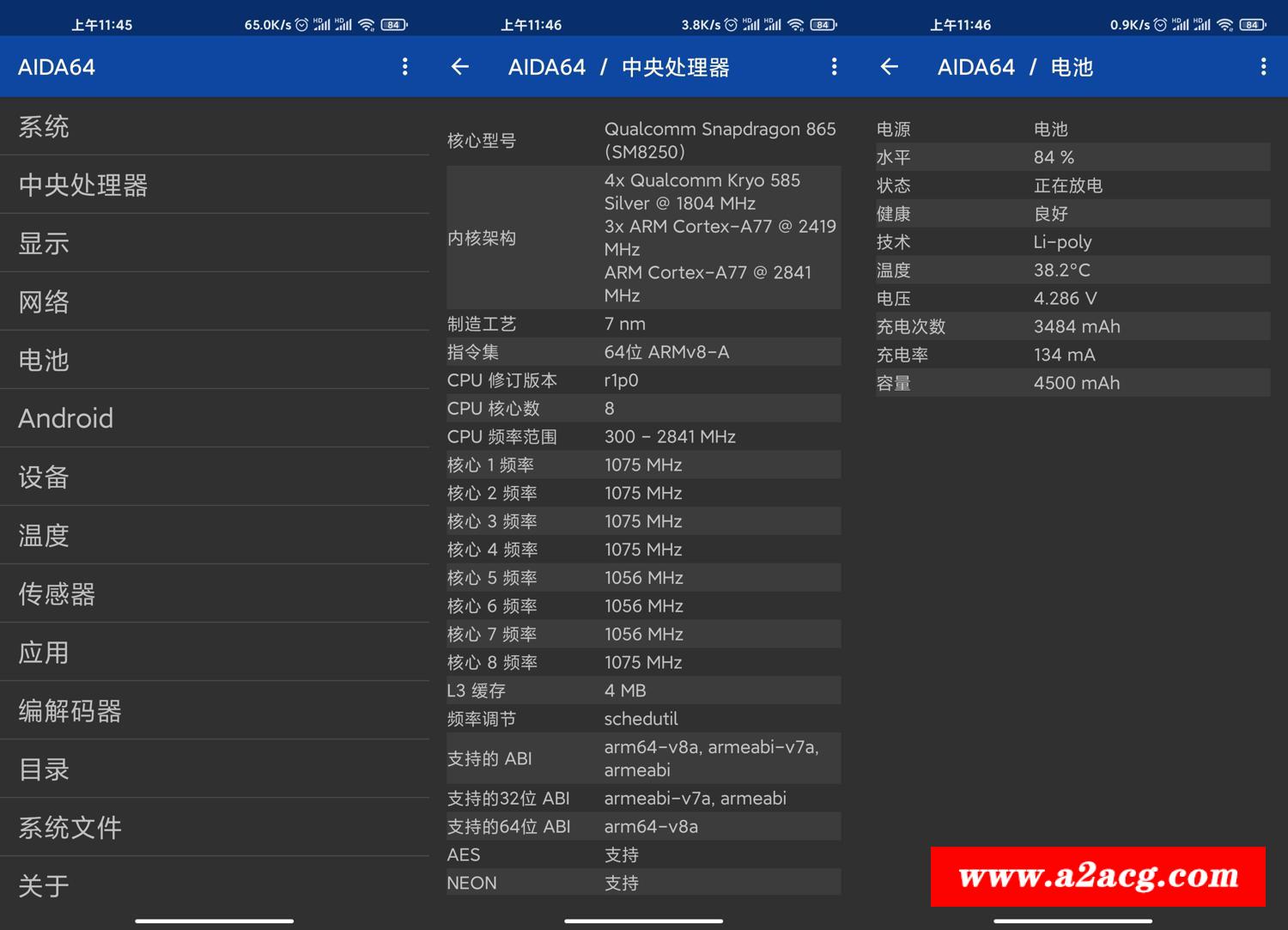Tap battery indicator on 电池 screen's status bar
Screen dimensions: 1288x930
click(x=1253, y=25)
